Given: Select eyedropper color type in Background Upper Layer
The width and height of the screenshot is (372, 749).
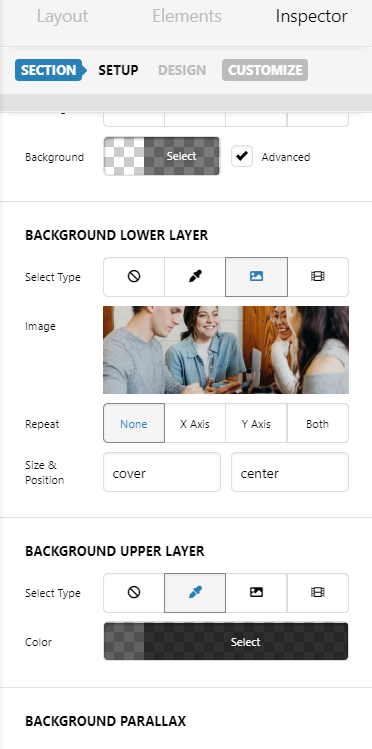Looking at the screenshot, I should 195,593.
